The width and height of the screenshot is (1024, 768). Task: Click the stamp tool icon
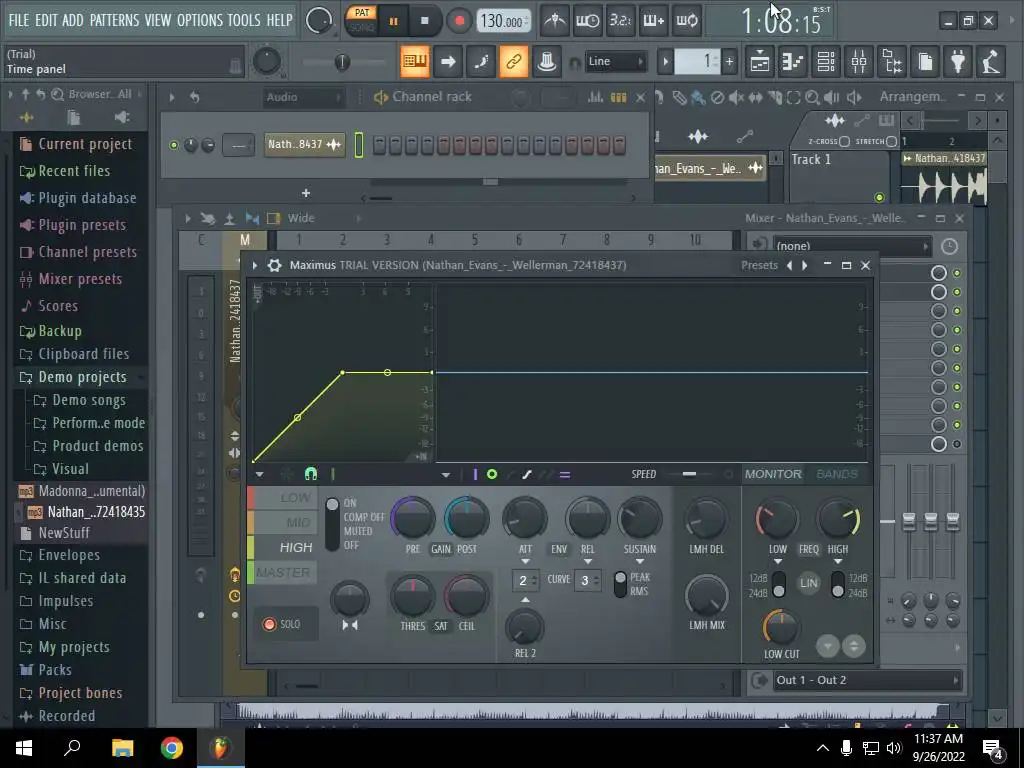click(547, 62)
